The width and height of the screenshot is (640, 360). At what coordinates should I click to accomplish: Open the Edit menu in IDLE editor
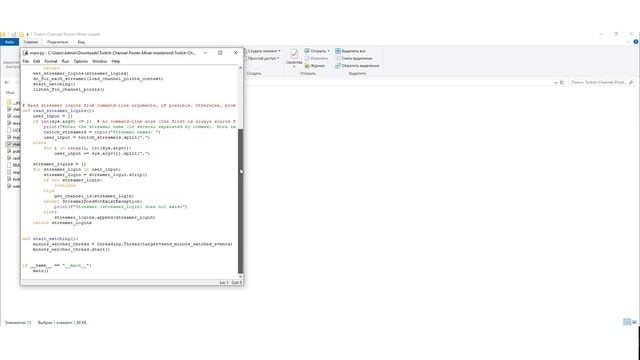click(36, 61)
